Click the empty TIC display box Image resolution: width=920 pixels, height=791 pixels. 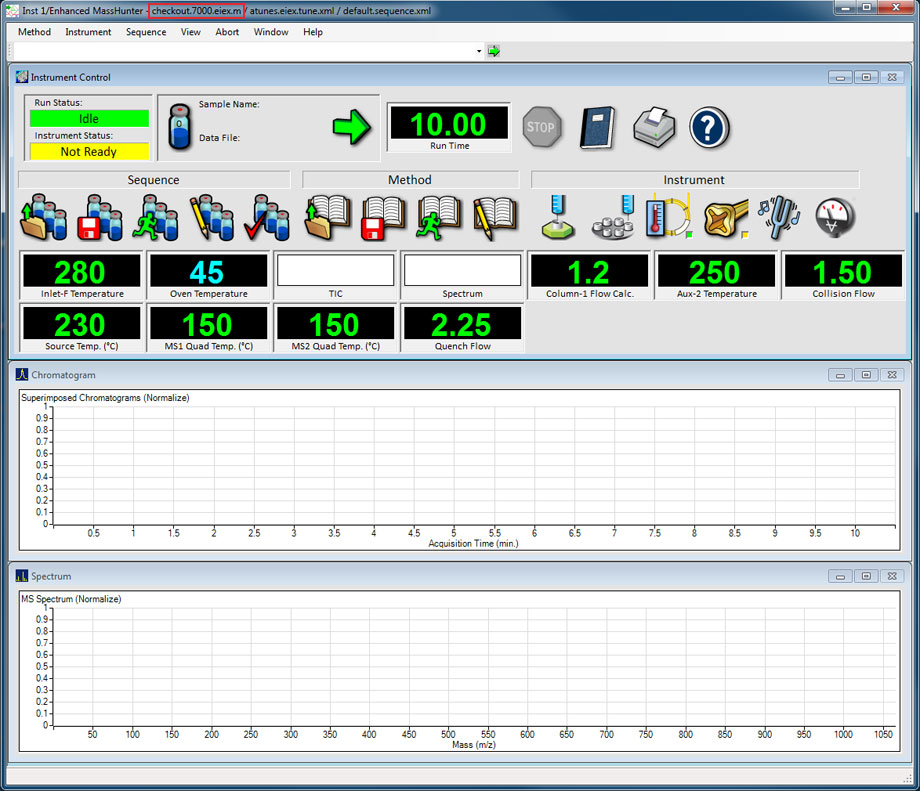(x=335, y=270)
